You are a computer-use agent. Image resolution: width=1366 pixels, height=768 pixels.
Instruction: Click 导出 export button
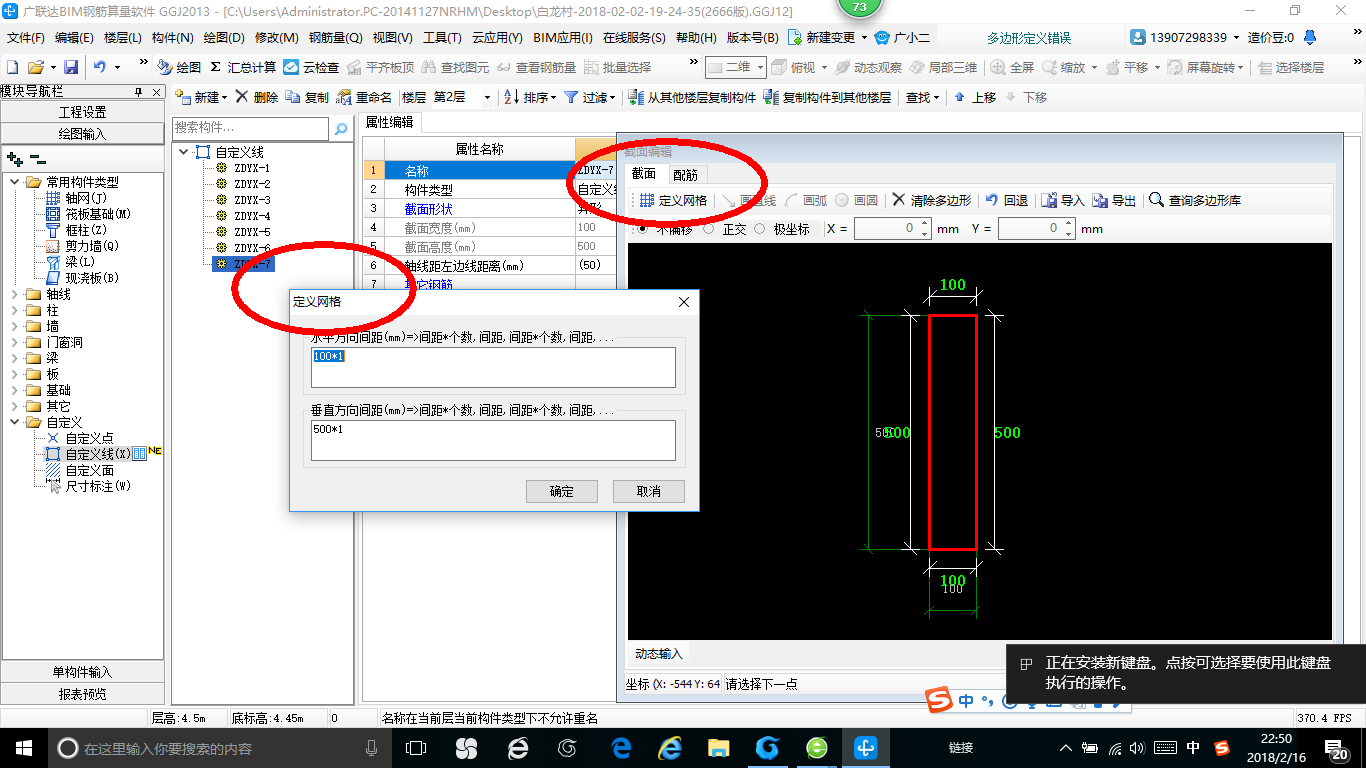click(1115, 200)
